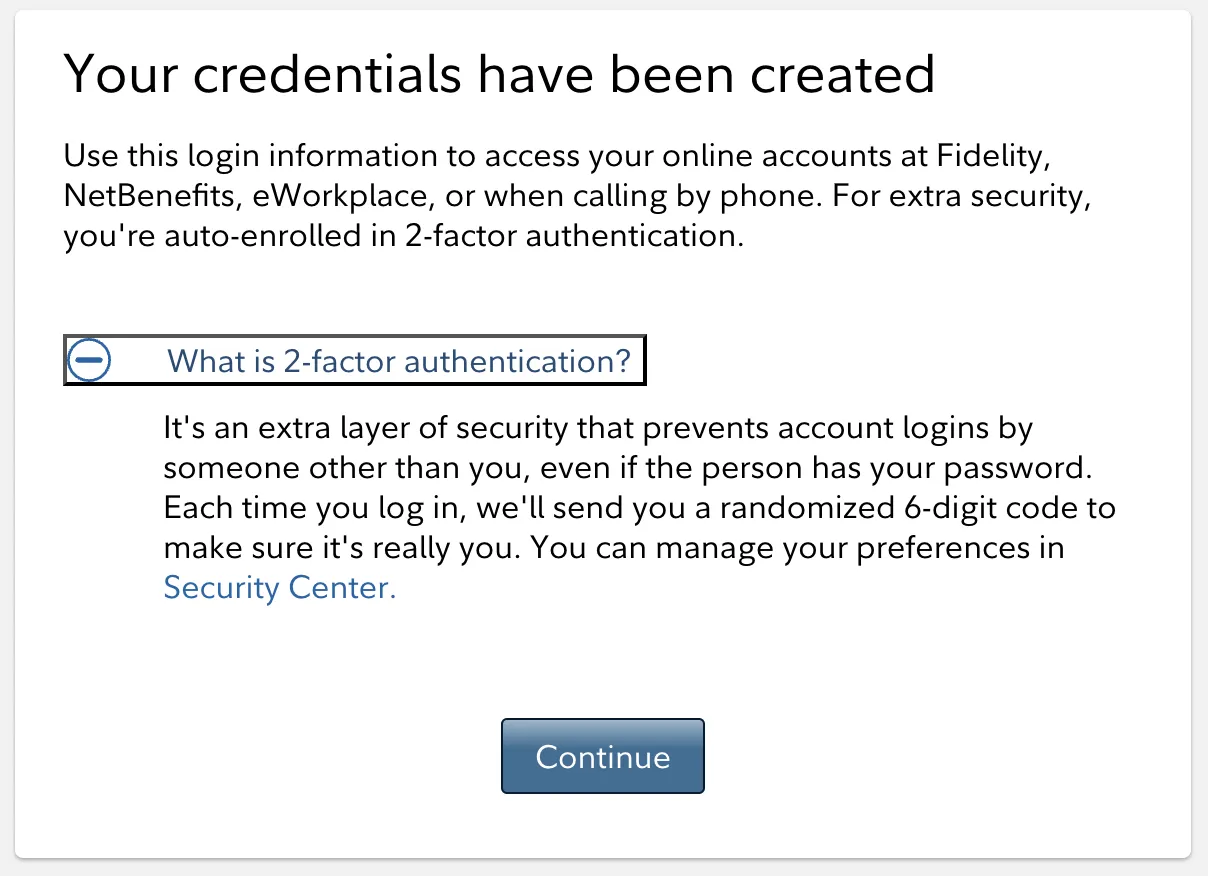This screenshot has width=1208, height=876.
Task: Select the 2-factor authentication question text
Action: (x=399, y=360)
